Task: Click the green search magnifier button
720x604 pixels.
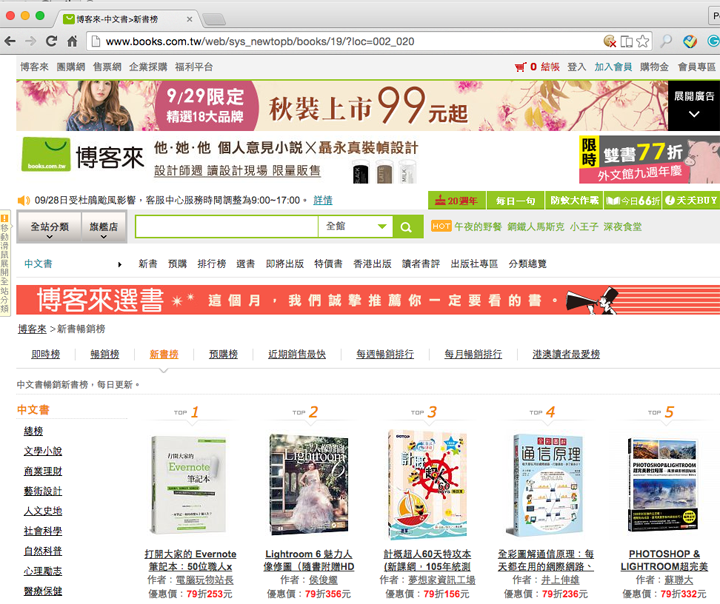Action: [x=406, y=227]
